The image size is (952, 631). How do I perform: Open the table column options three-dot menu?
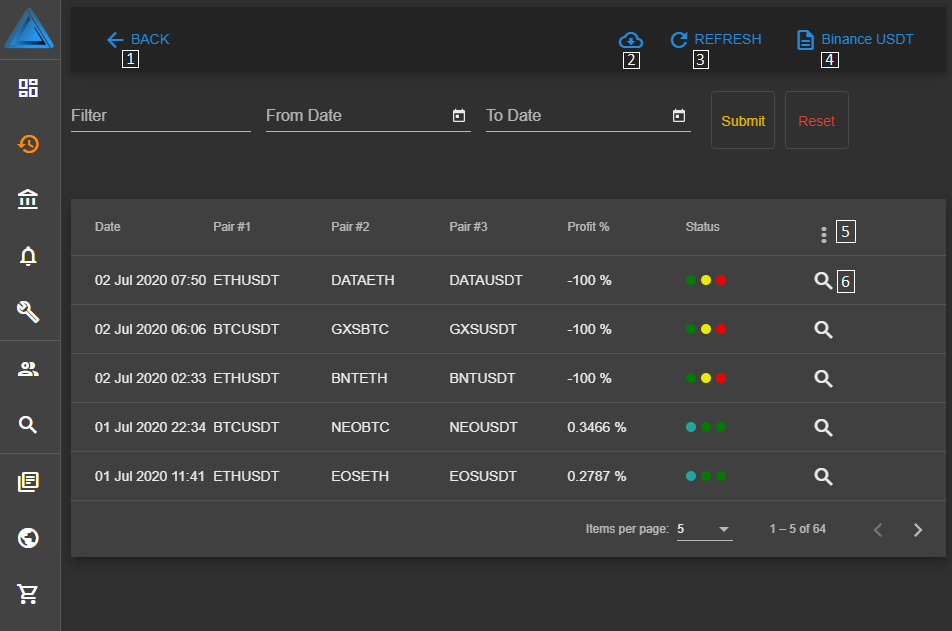click(824, 234)
